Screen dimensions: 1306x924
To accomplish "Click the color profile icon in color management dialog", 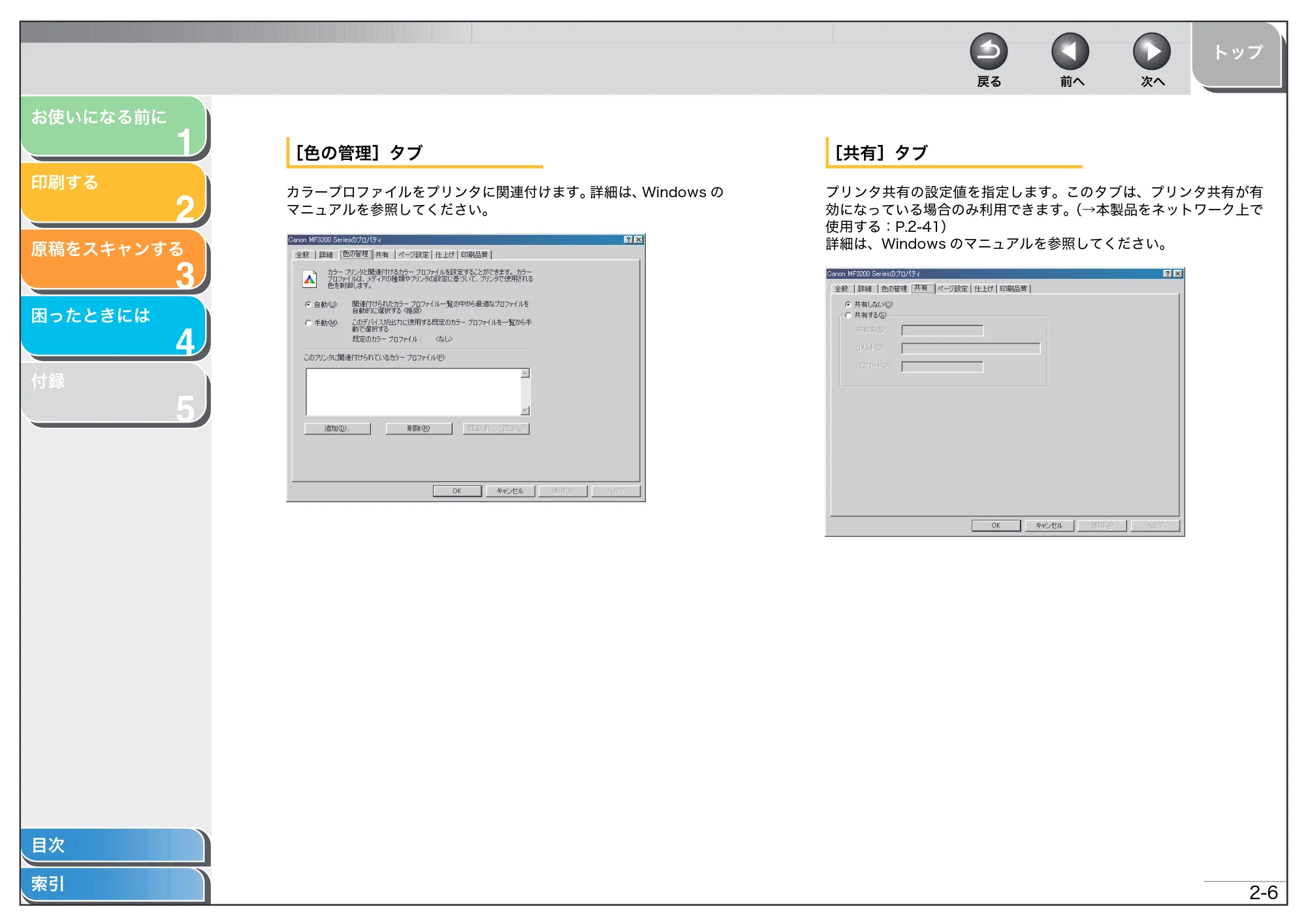I will tap(310, 279).
